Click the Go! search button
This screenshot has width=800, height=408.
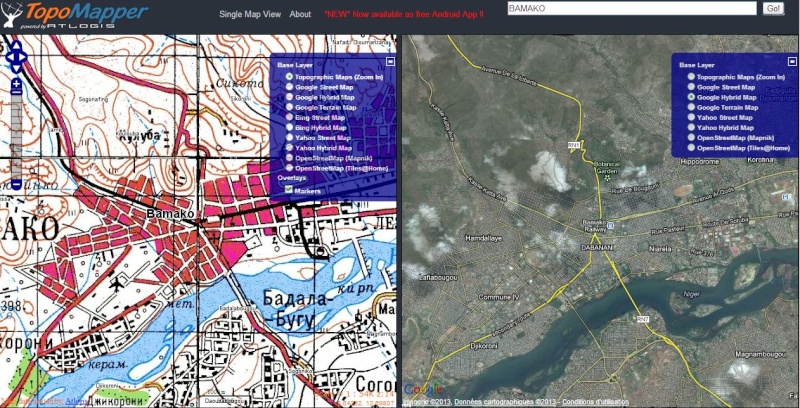click(772, 8)
